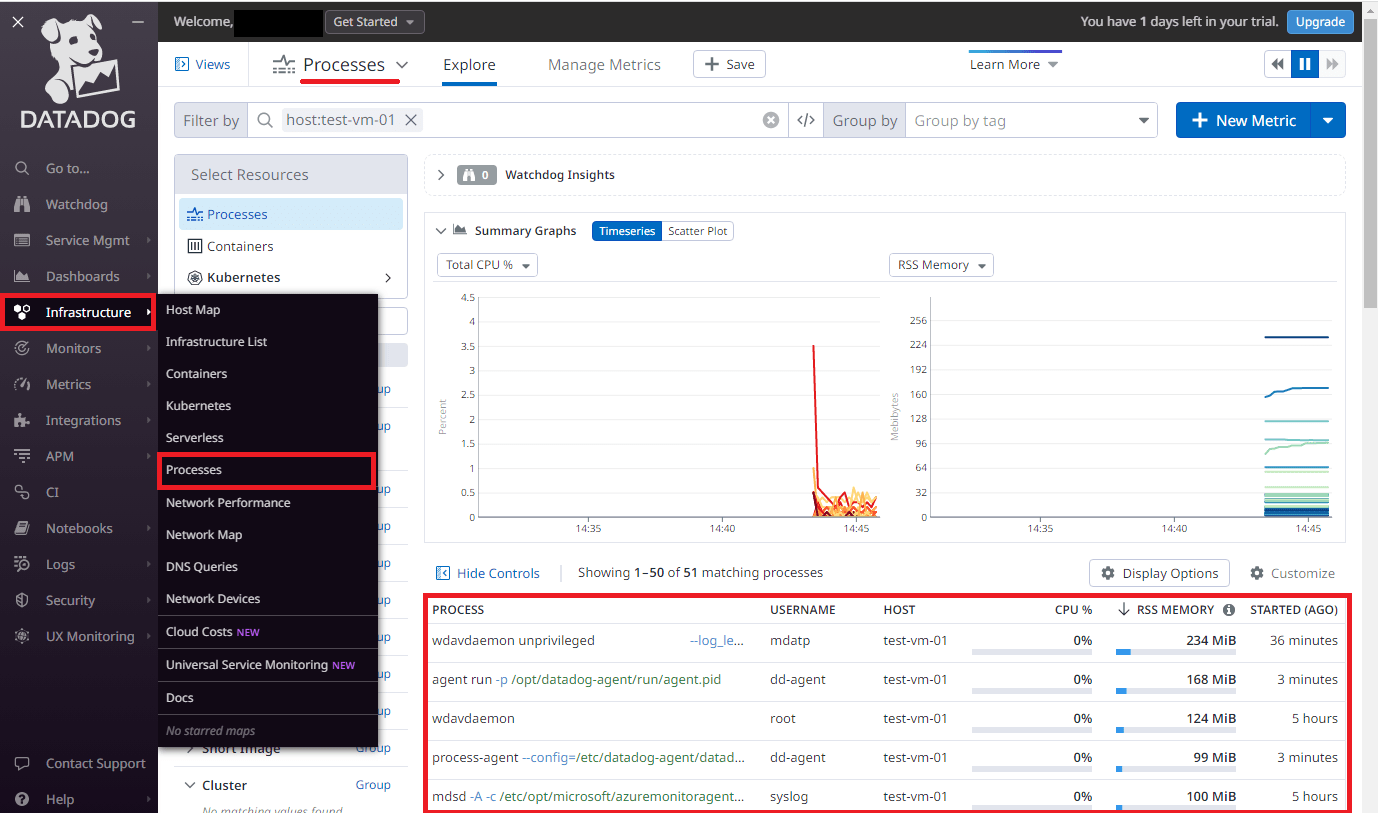Choose Network Performance from the submenu
This screenshot has height=813, width=1378.
tap(228, 503)
